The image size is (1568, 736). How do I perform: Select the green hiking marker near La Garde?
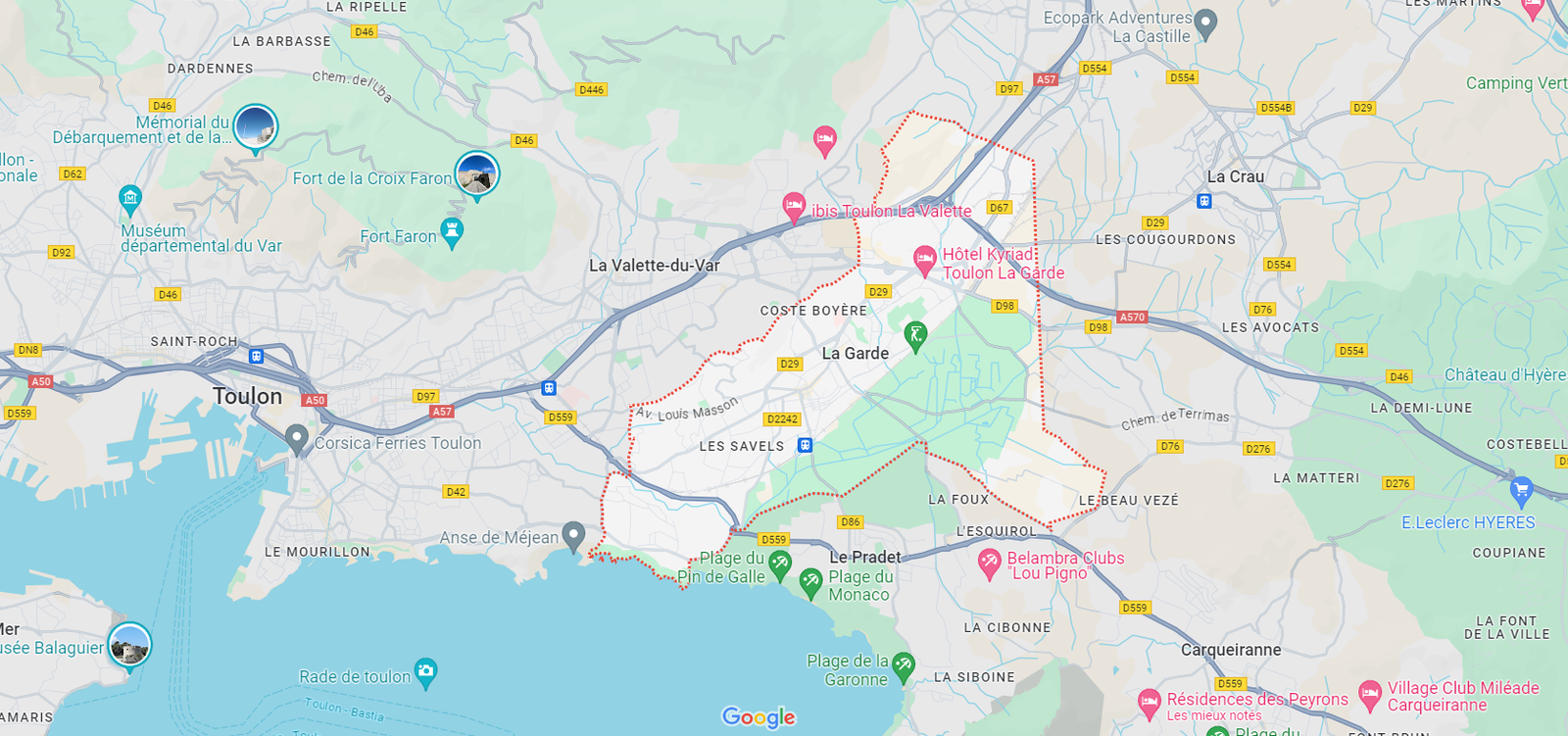[915, 336]
